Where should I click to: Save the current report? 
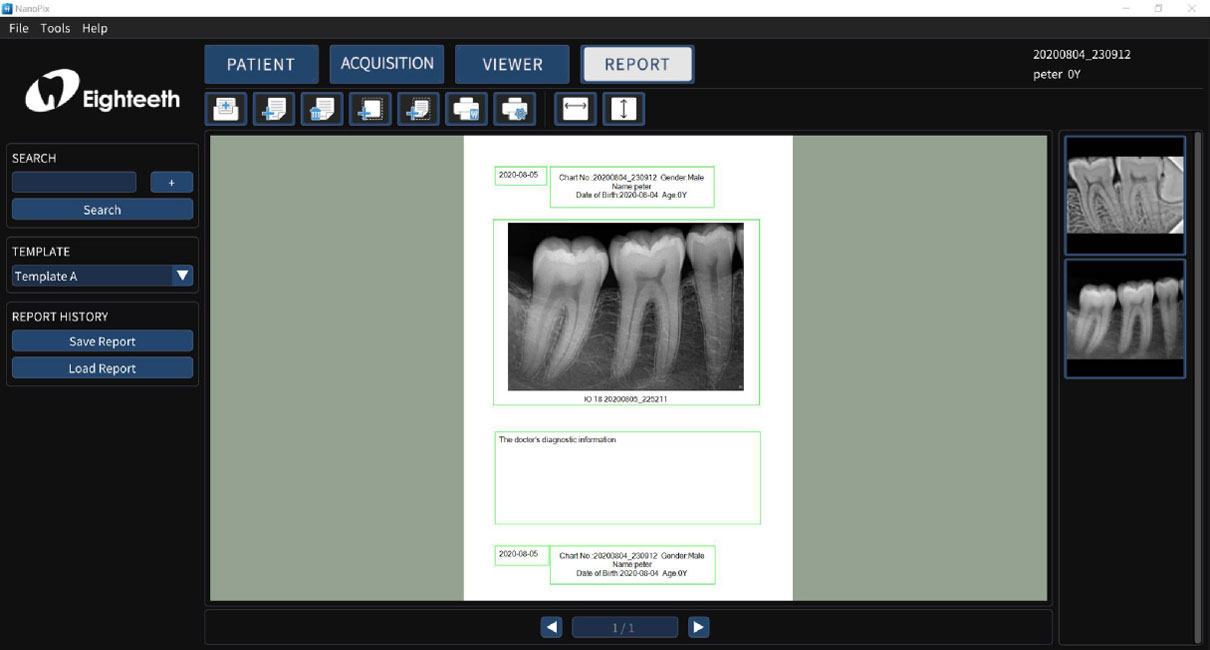tap(102, 340)
